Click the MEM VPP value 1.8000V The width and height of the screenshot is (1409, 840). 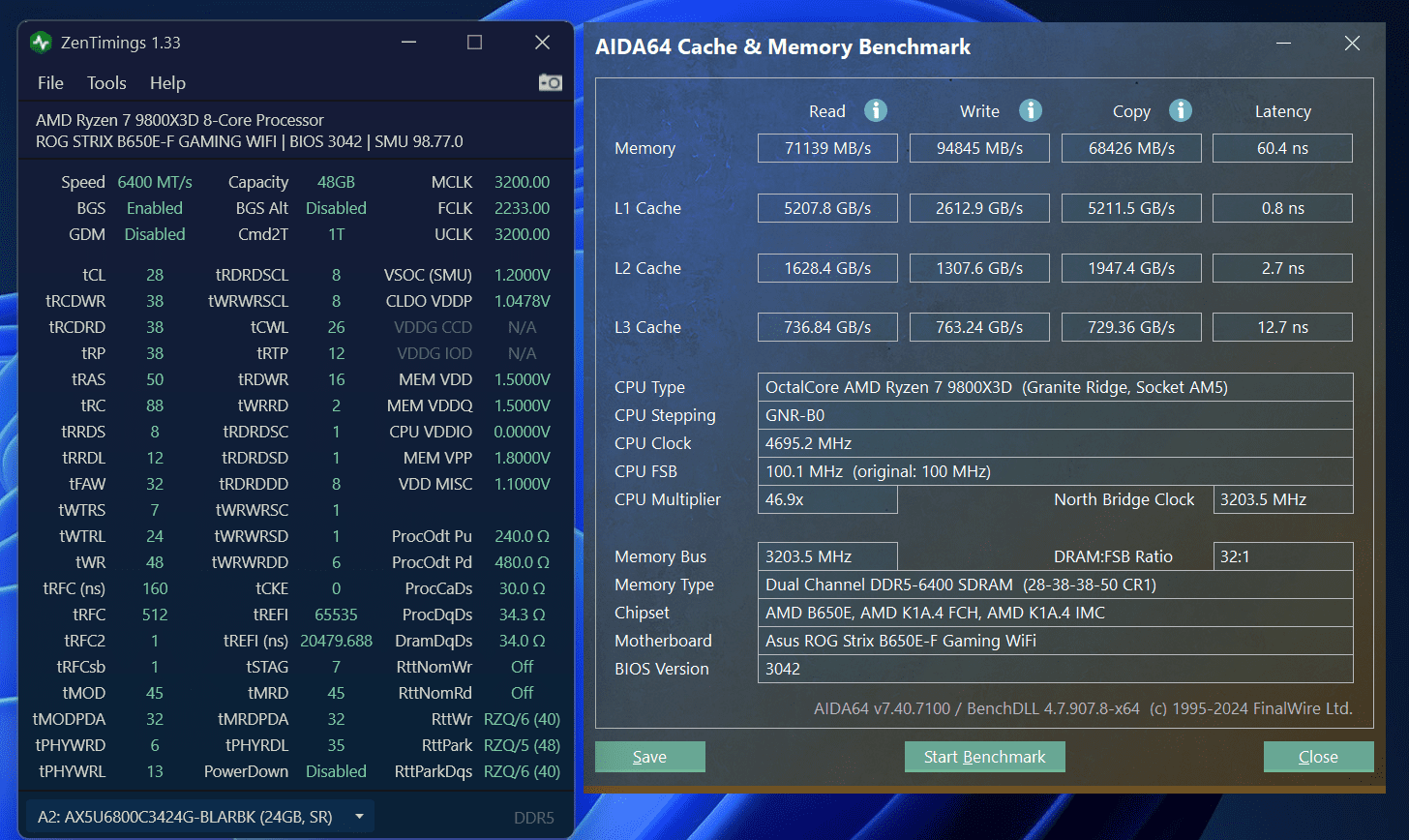click(x=522, y=458)
